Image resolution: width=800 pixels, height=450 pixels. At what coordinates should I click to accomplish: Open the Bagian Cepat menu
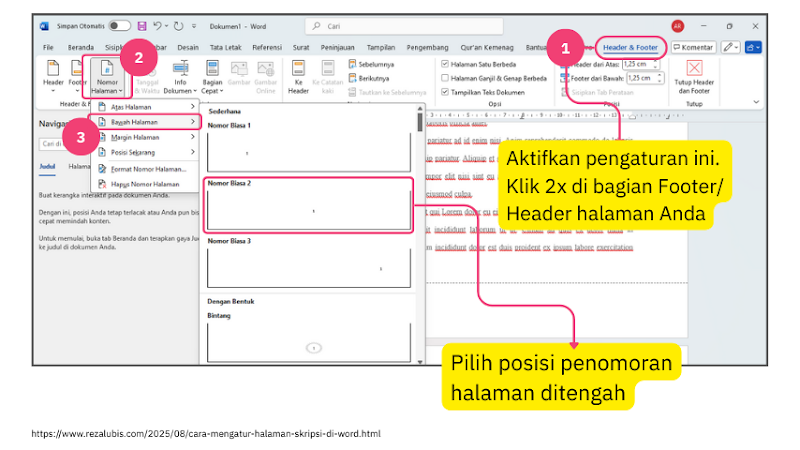pyautogui.click(x=212, y=78)
